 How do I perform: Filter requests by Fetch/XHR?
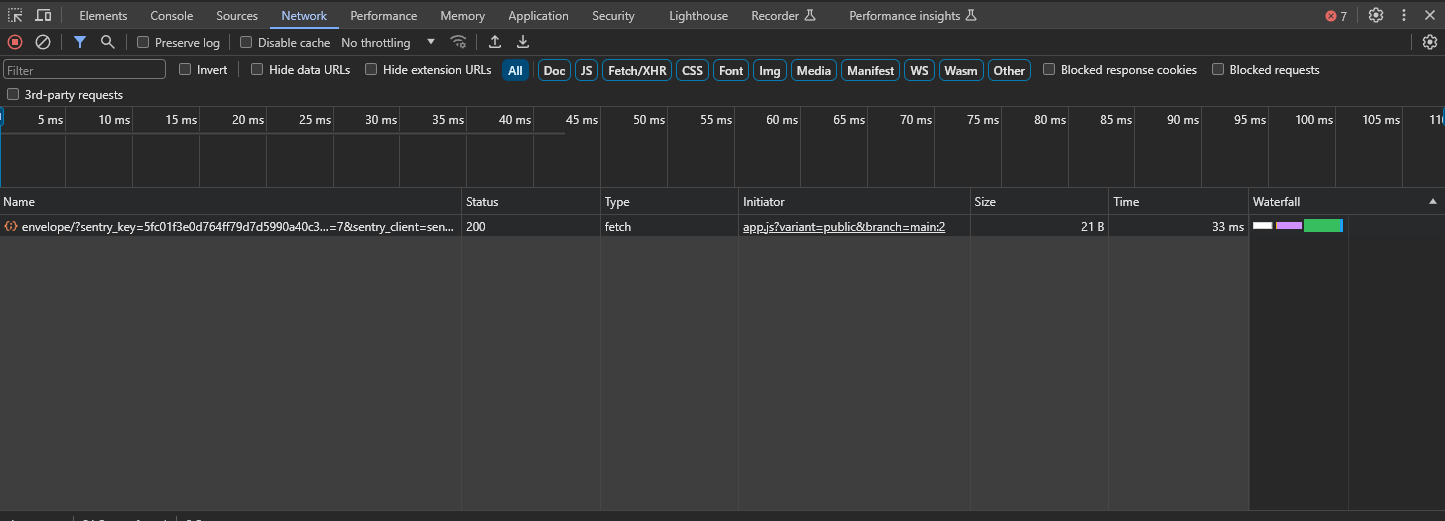point(637,71)
